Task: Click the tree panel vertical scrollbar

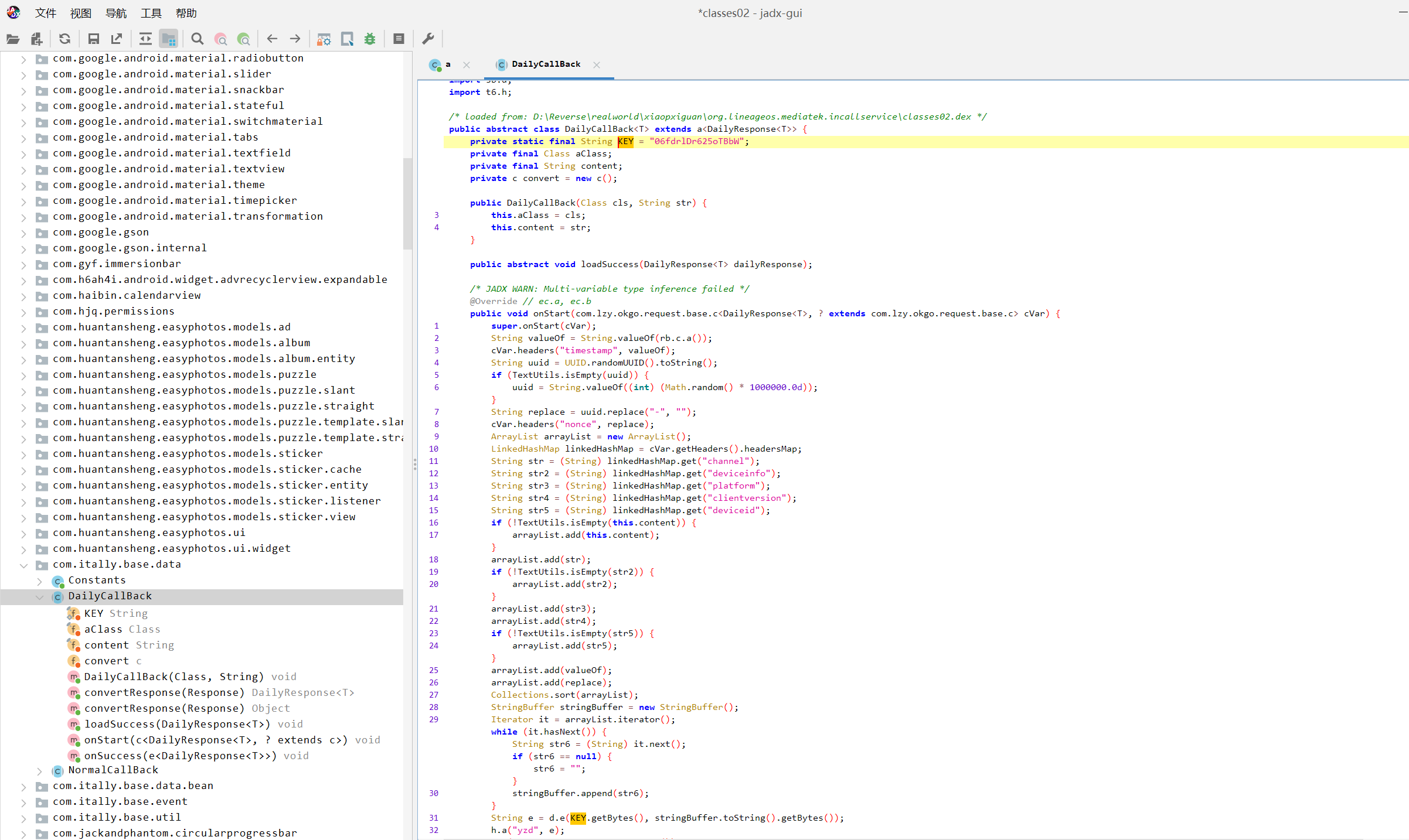Action: 407,202
